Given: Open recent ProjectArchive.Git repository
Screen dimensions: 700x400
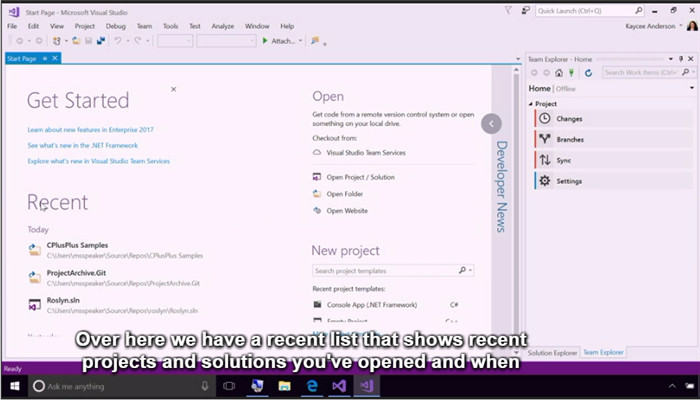Looking at the screenshot, I should pos(114,278).
